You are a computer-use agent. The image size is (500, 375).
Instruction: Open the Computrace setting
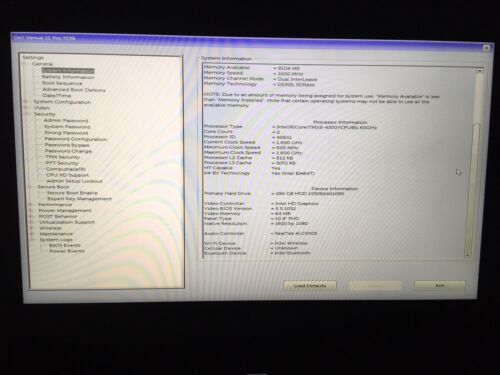click(x=66, y=169)
